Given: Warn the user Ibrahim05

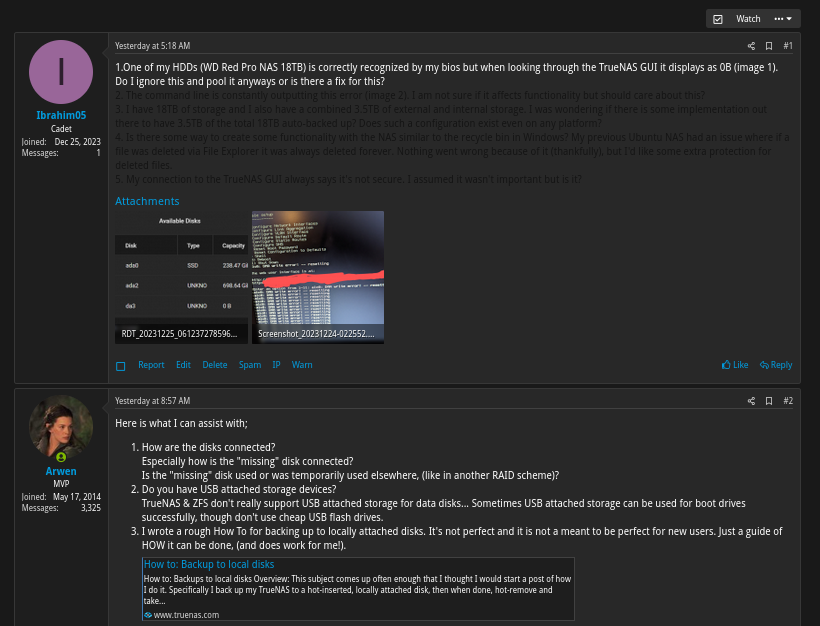Looking at the screenshot, I should click(302, 365).
